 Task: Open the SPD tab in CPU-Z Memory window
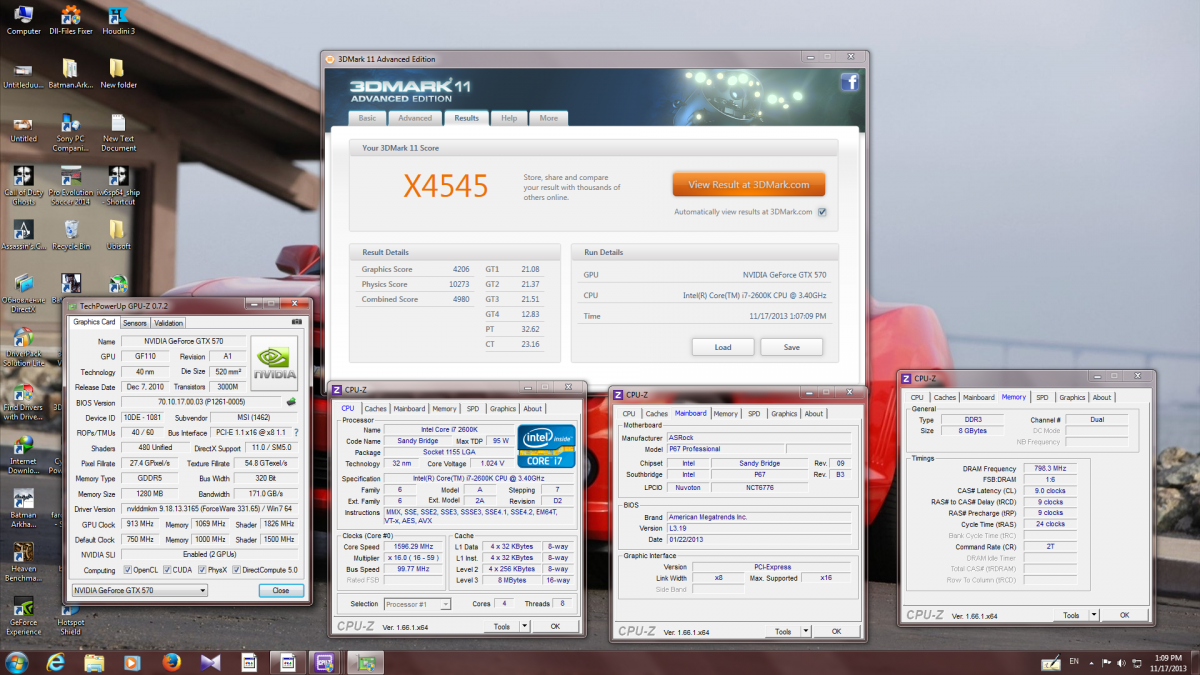1042,397
